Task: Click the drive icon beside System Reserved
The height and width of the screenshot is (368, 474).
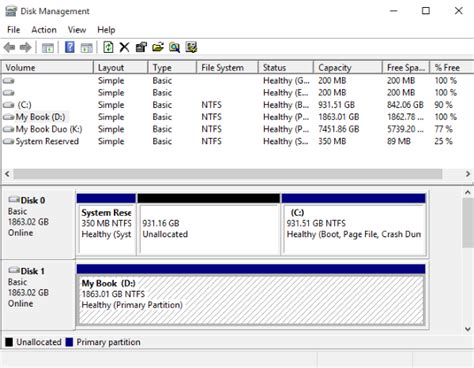Action: (x=9, y=142)
